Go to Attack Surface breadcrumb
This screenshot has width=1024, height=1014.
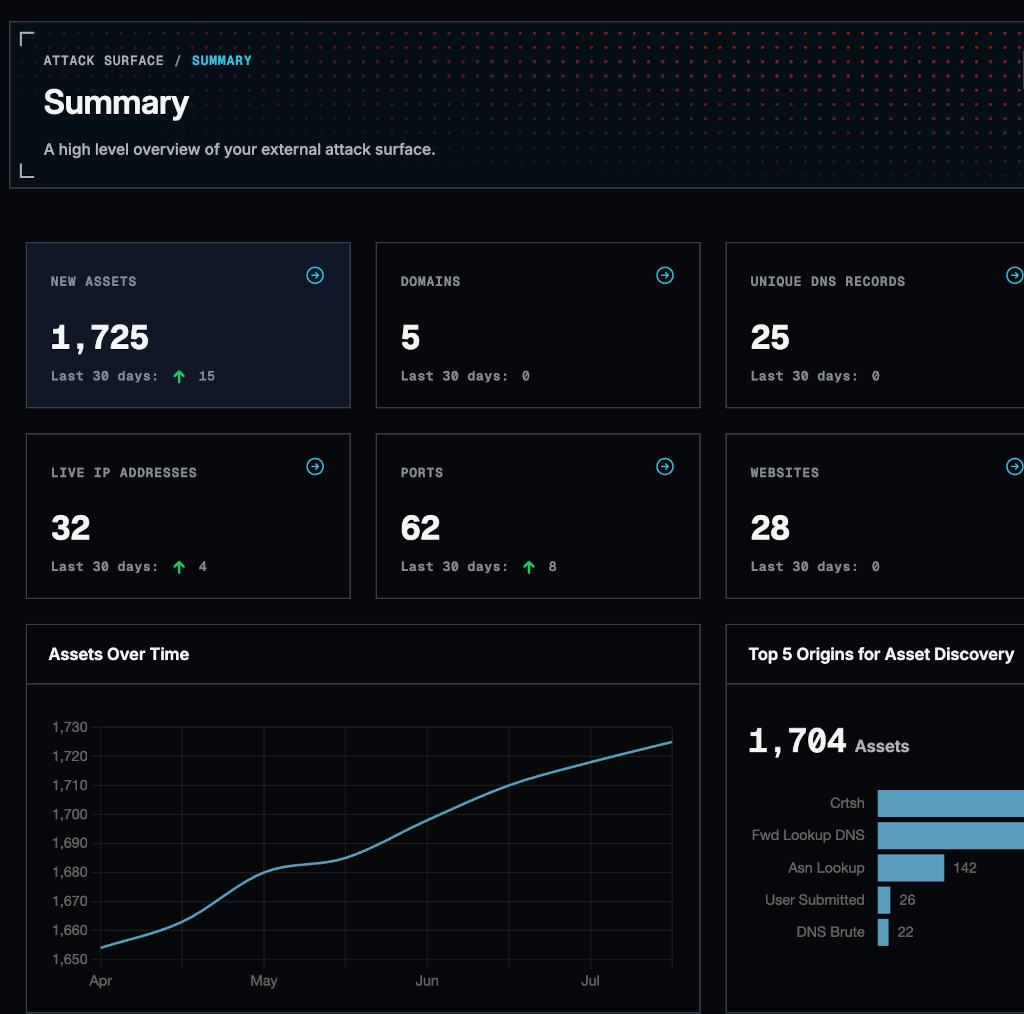point(103,61)
